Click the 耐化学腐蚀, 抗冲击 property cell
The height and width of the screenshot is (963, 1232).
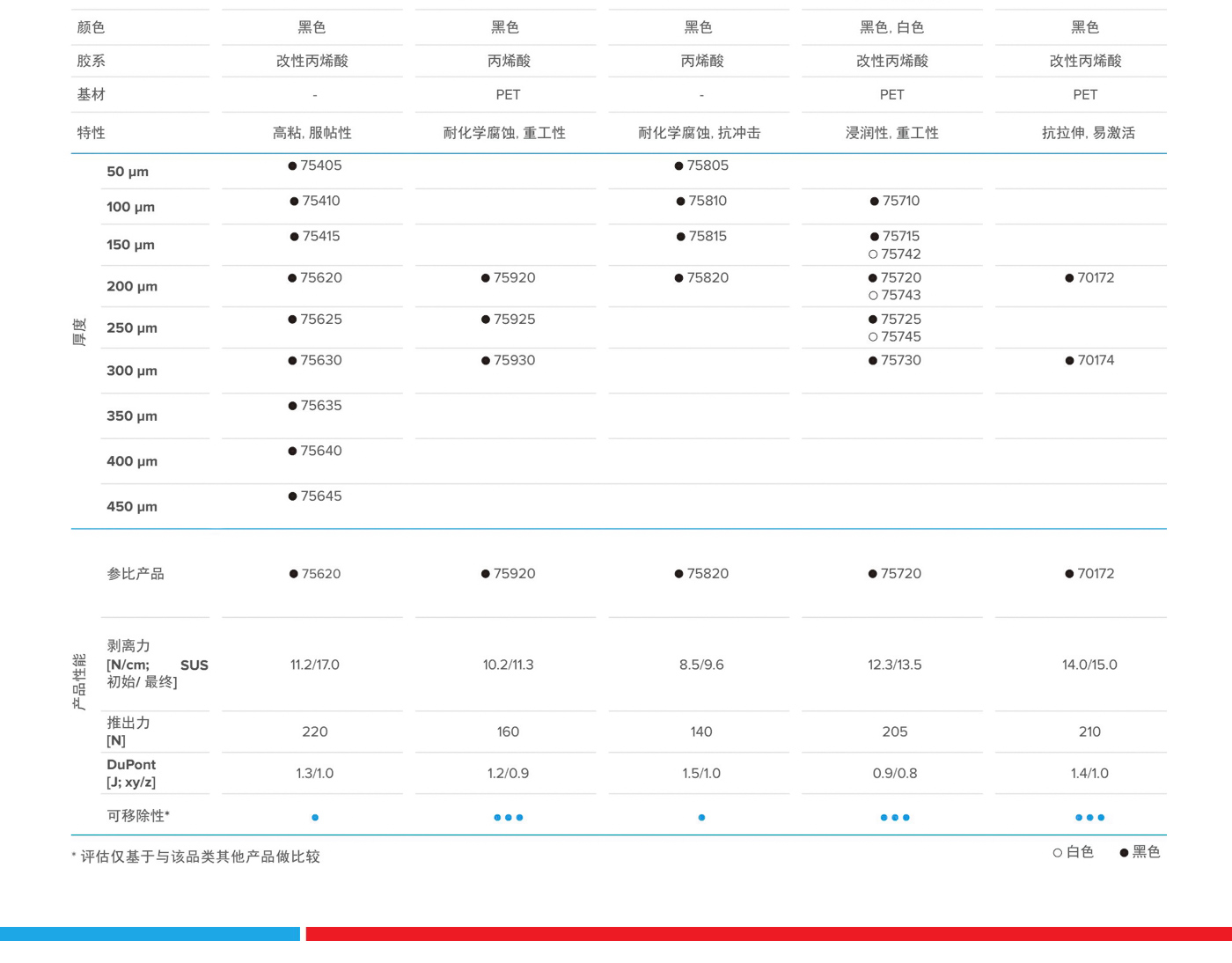tap(700, 133)
